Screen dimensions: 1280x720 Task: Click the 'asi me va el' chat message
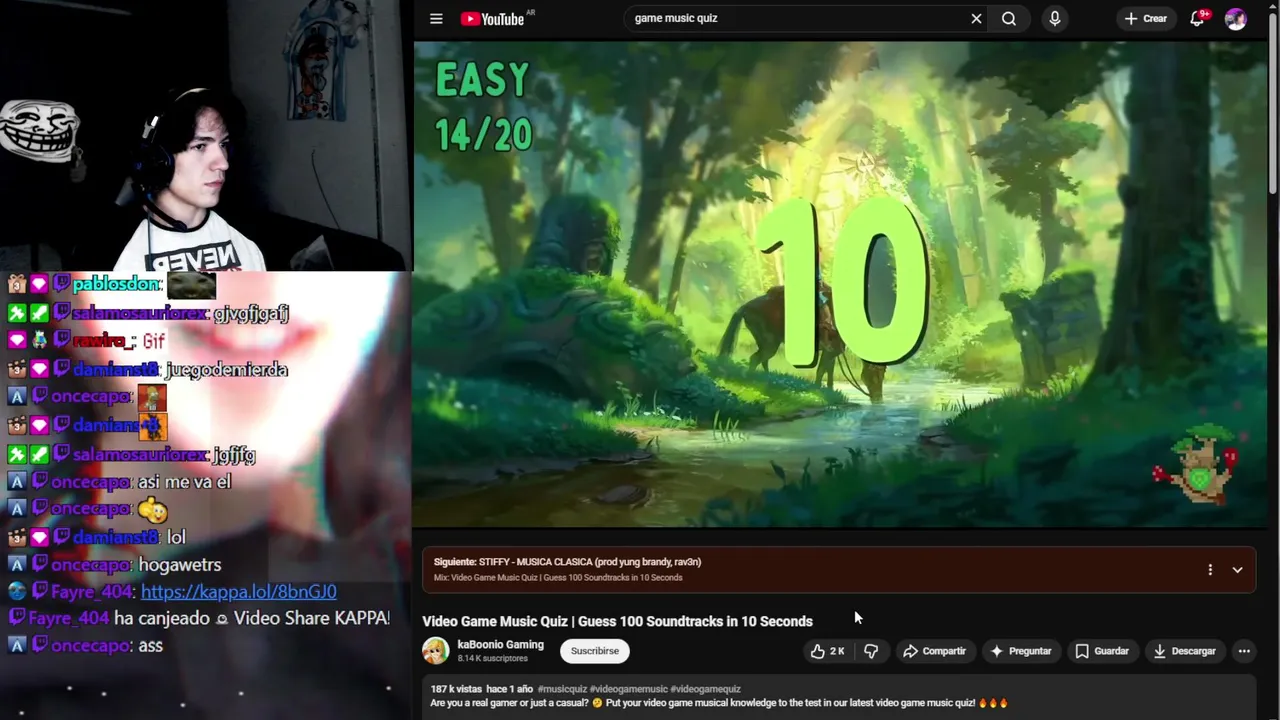coord(184,482)
